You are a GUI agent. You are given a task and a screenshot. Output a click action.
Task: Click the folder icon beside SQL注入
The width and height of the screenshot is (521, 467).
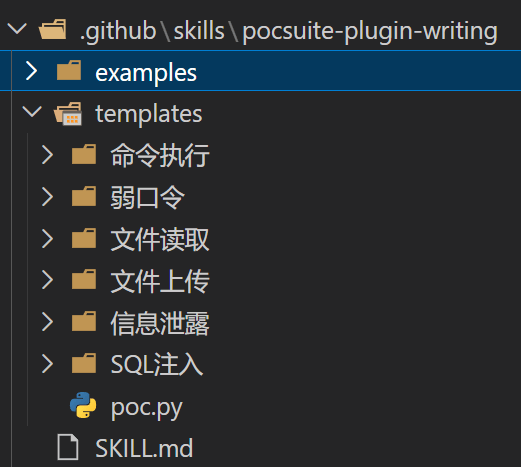tap(84, 363)
